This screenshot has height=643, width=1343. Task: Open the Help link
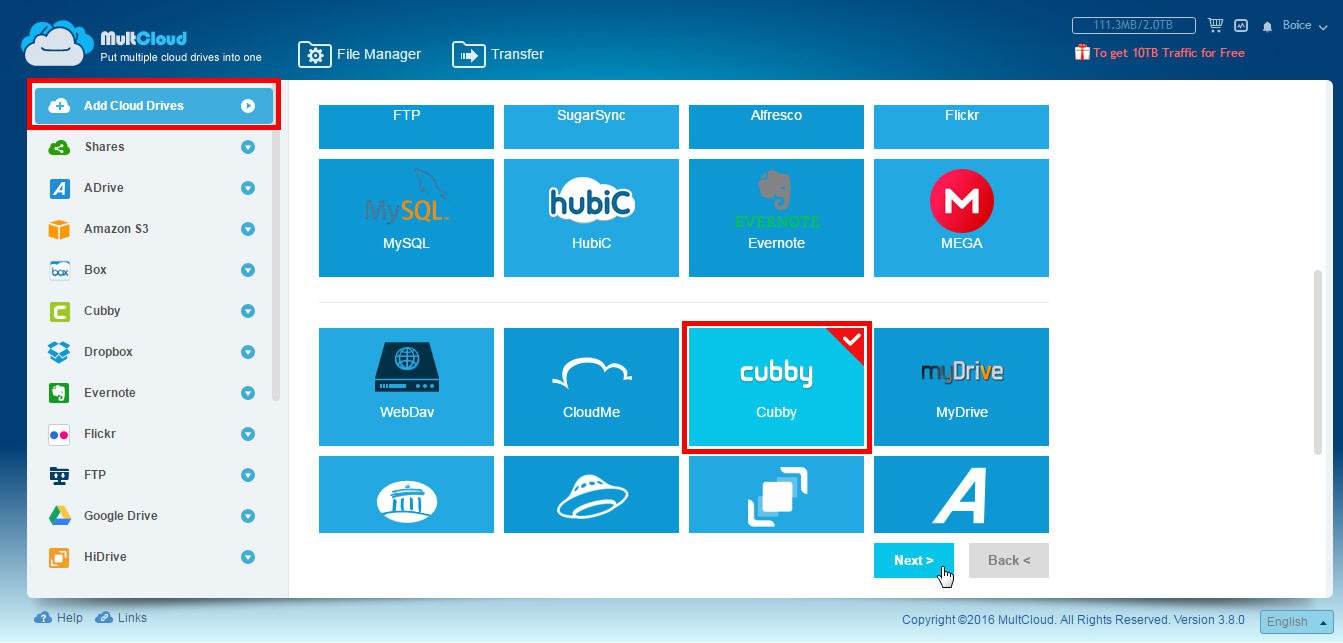[59, 618]
